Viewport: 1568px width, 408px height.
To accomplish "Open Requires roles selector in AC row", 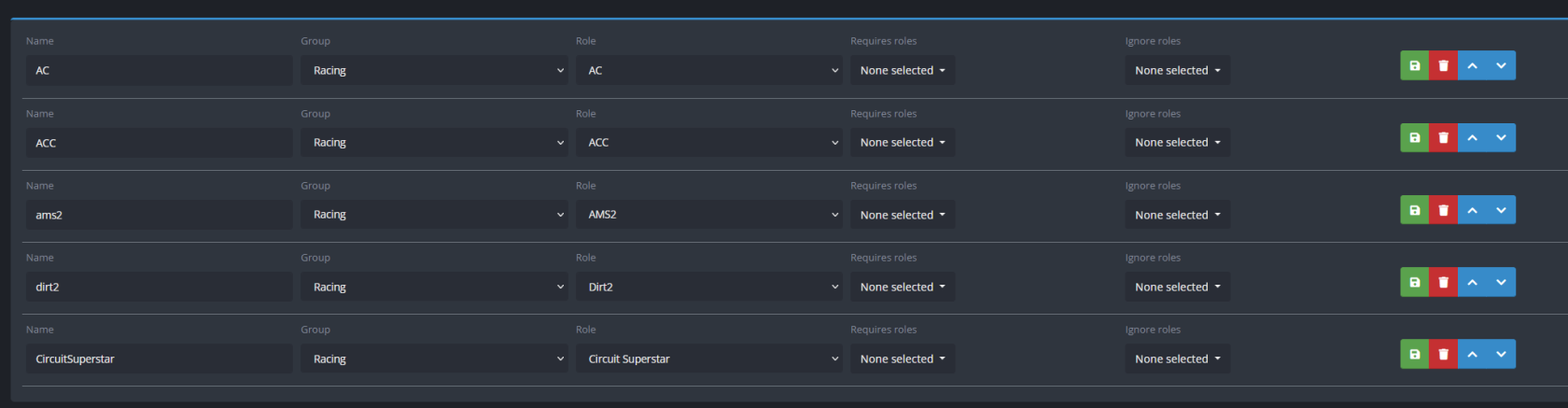I will (902, 70).
